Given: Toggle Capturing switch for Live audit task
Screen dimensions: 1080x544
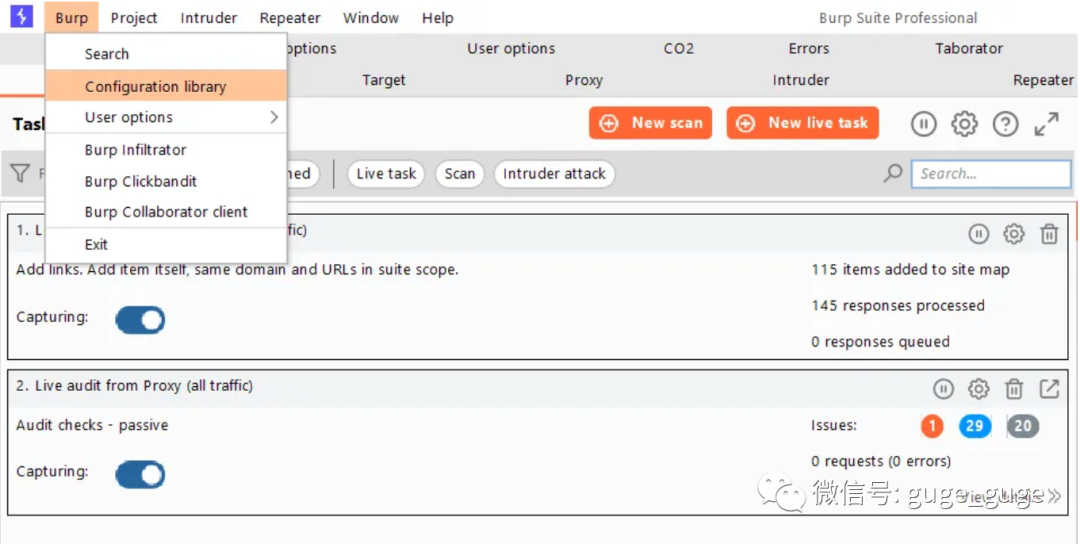Looking at the screenshot, I should [x=141, y=475].
